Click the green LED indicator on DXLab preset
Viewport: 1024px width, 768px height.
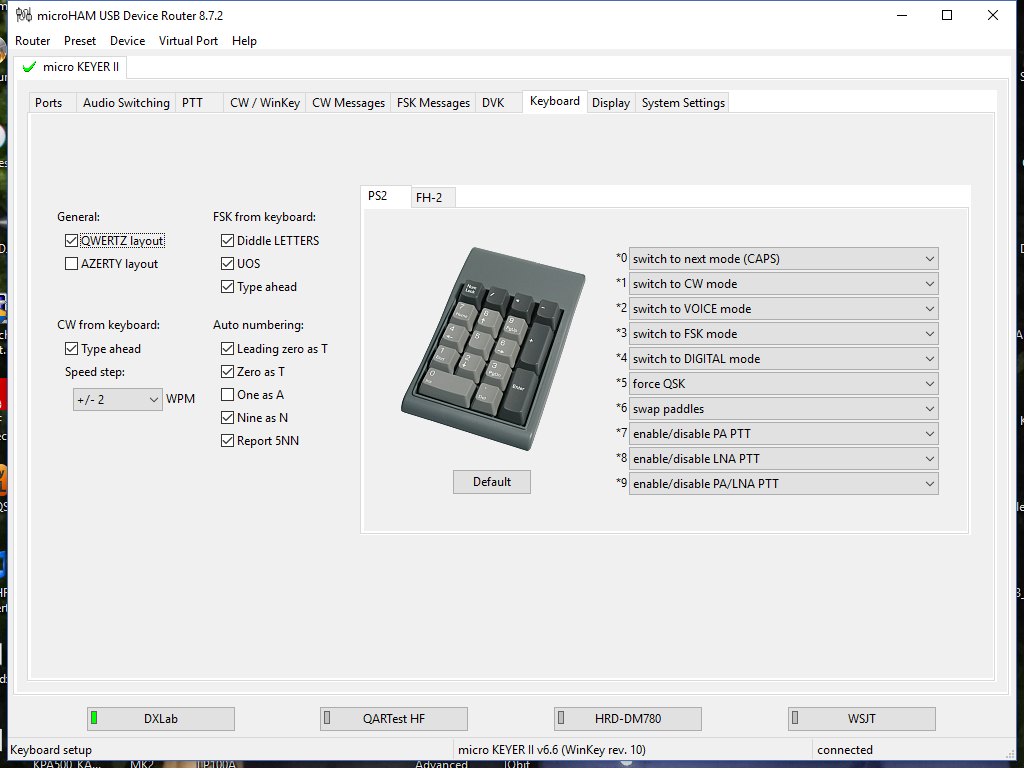(x=95, y=718)
